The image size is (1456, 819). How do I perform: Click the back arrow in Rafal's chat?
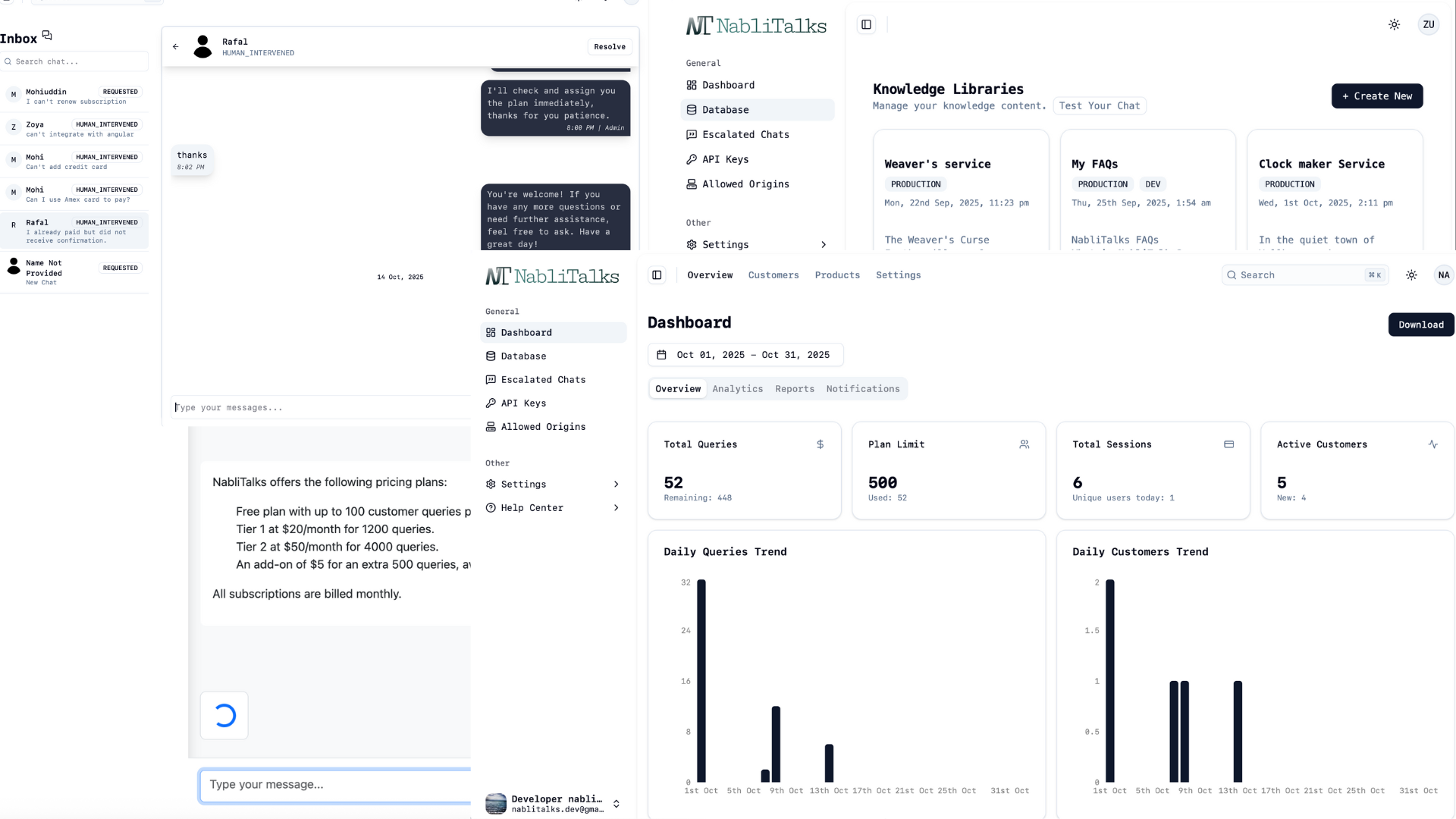tap(175, 46)
